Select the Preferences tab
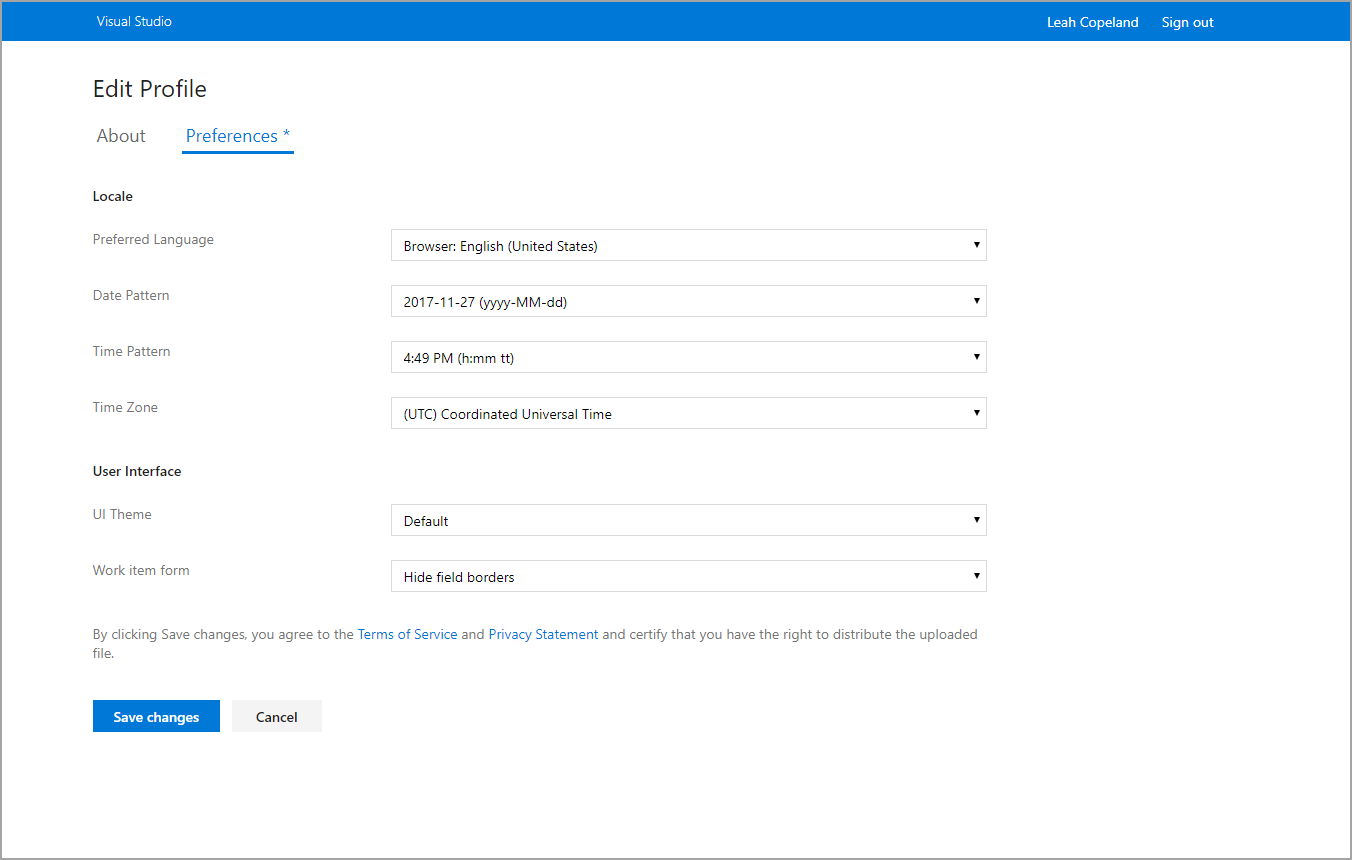Viewport: 1352px width, 860px height. pos(238,136)
